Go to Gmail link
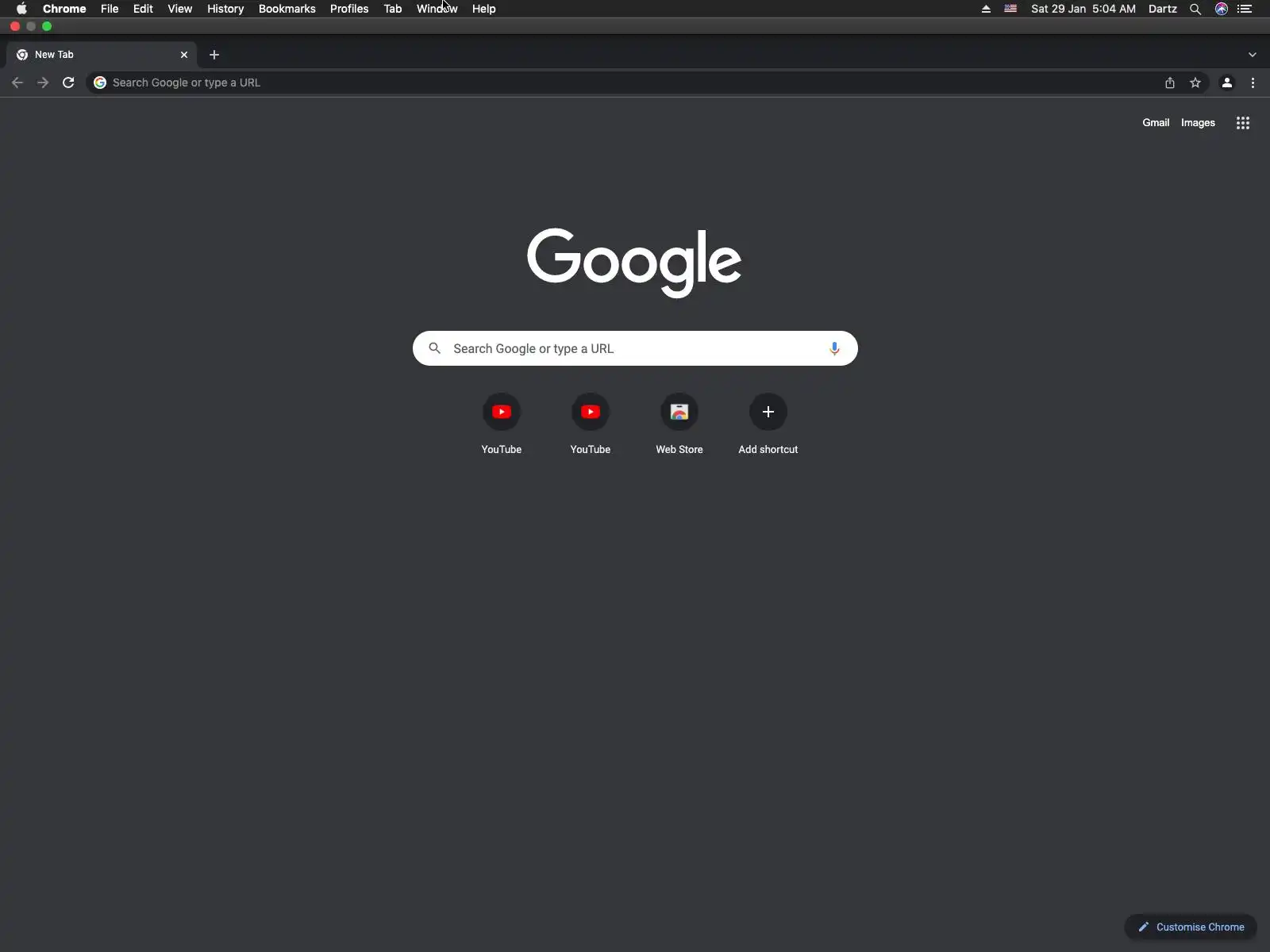The height and width of the screenshot is (952, 1270). (1156, 123)
